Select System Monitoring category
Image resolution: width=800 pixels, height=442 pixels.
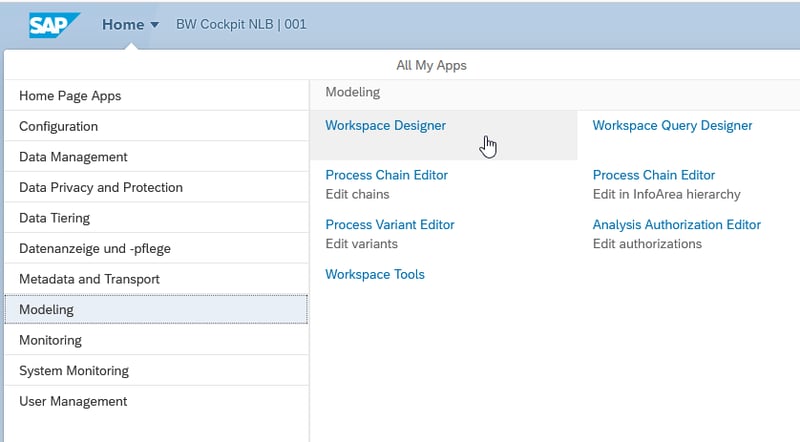point(156,371)
